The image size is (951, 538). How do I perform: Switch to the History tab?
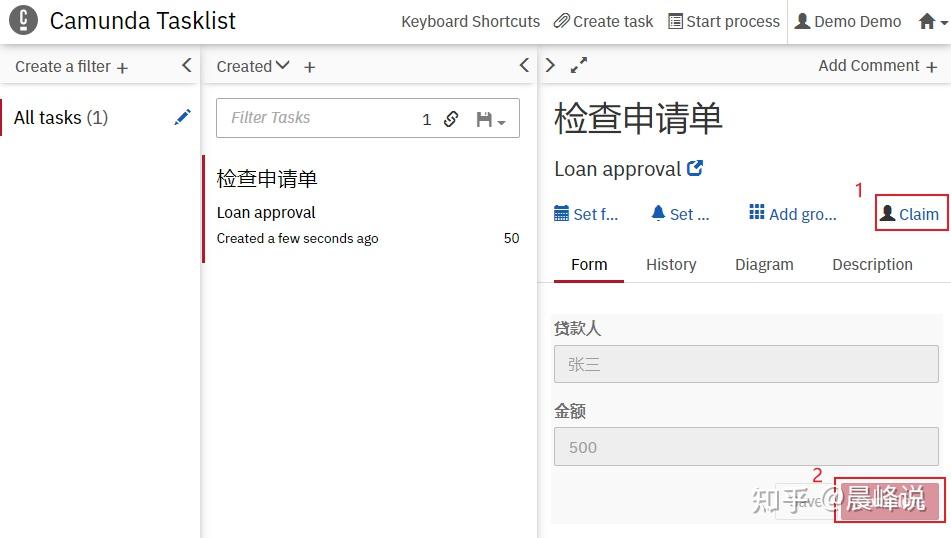(x=671, y=264)
